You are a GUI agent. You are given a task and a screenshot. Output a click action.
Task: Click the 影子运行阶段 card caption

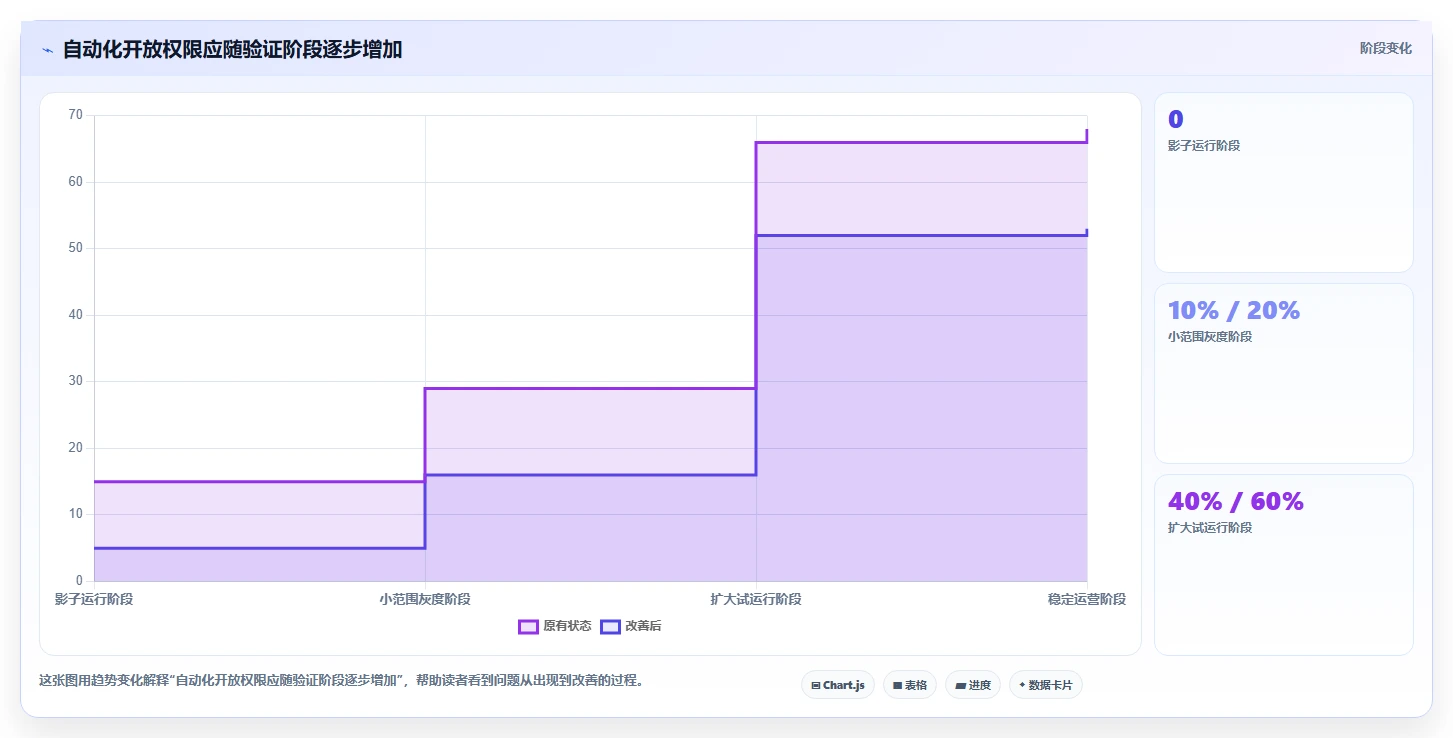[1204, 146]
